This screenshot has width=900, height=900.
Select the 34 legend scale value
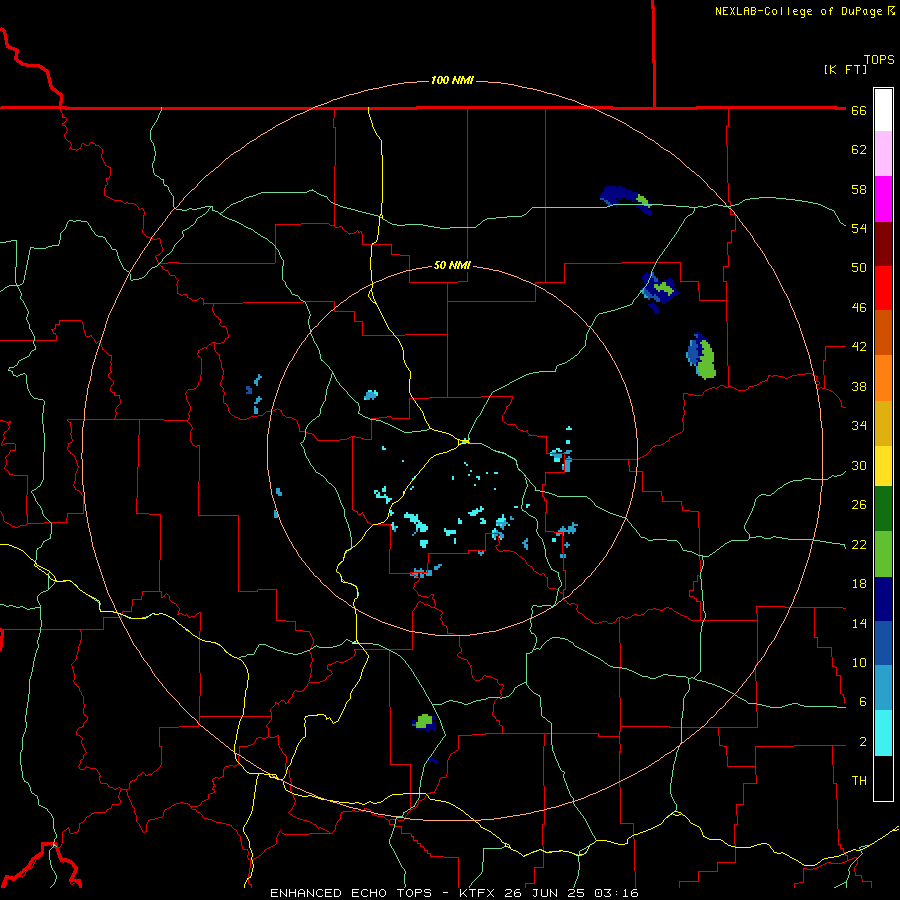(859, 426)
